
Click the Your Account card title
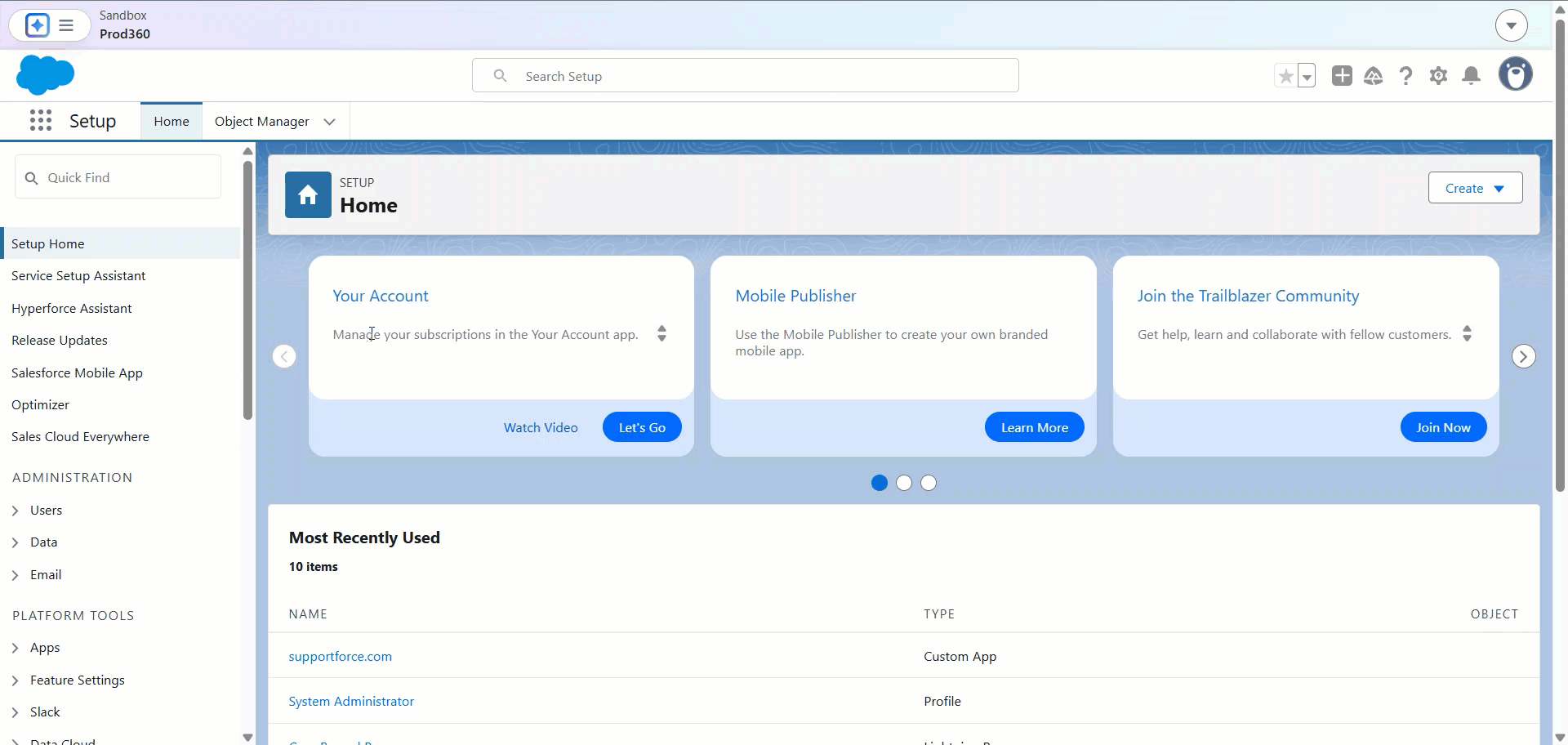click(381, 296)
